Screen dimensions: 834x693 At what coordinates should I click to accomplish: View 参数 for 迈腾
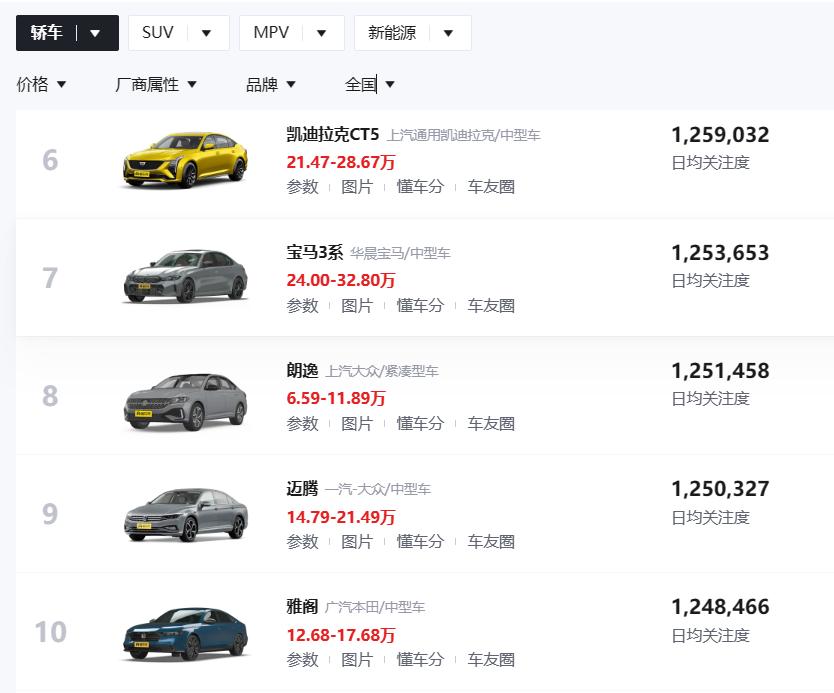302,542
